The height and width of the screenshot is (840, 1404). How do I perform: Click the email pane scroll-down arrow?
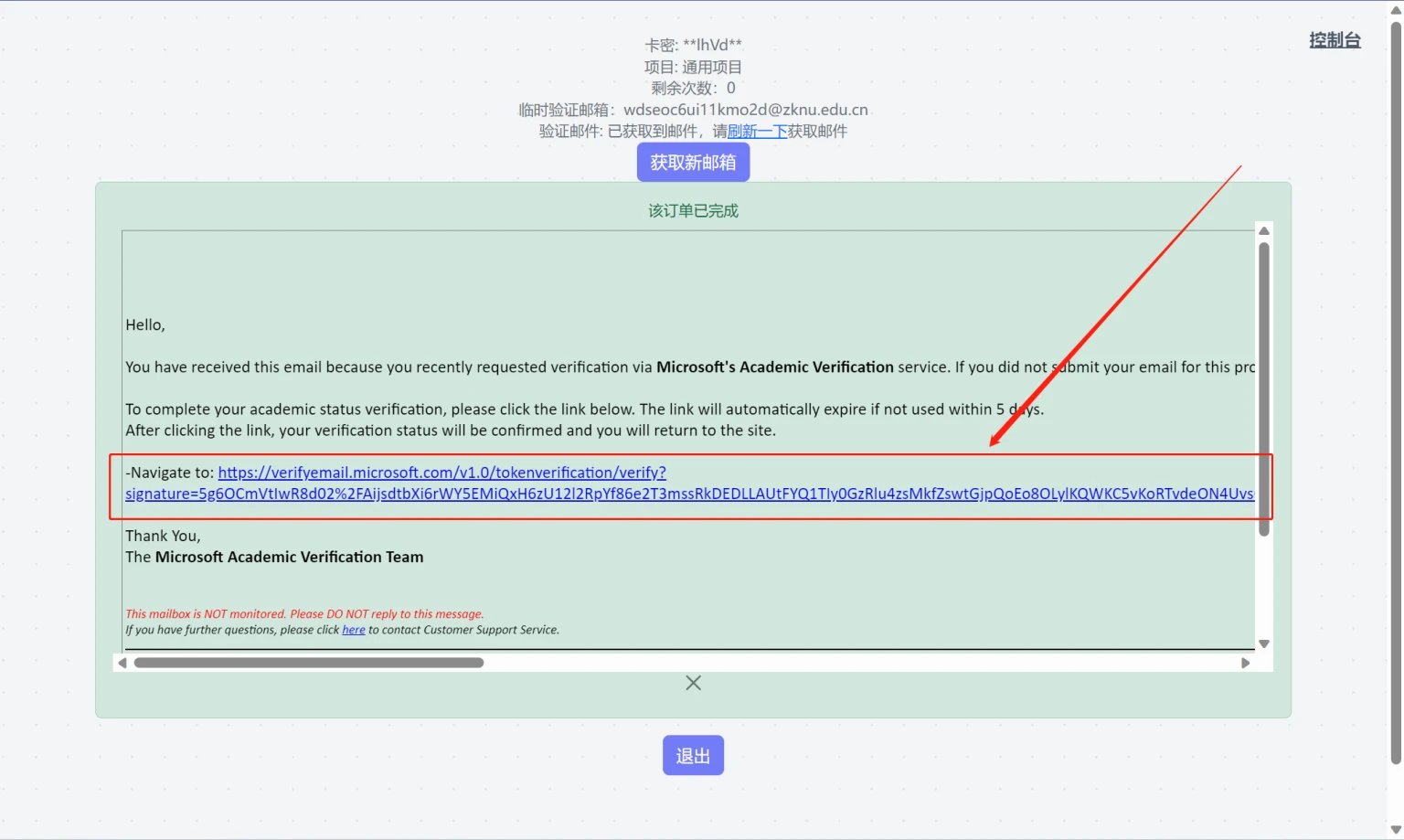[x=1264, y=643]
